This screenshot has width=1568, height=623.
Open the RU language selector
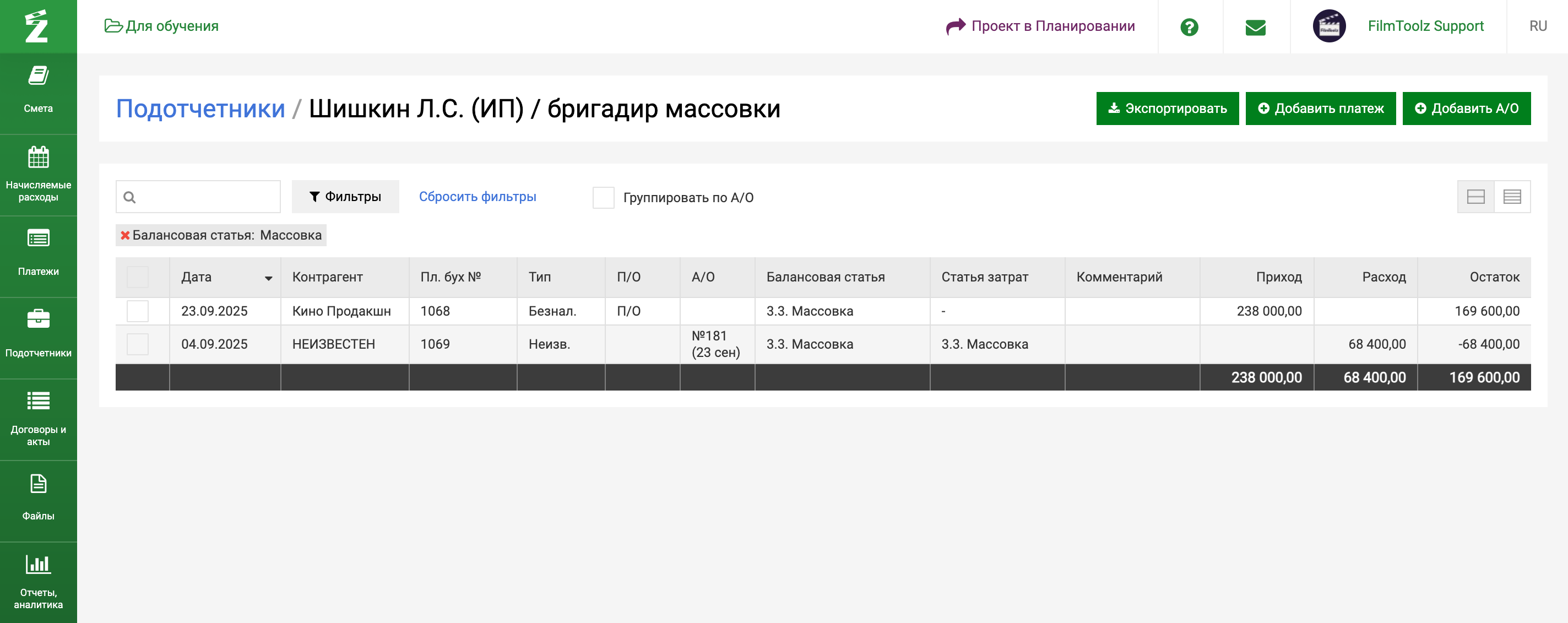coord(1538,26)
